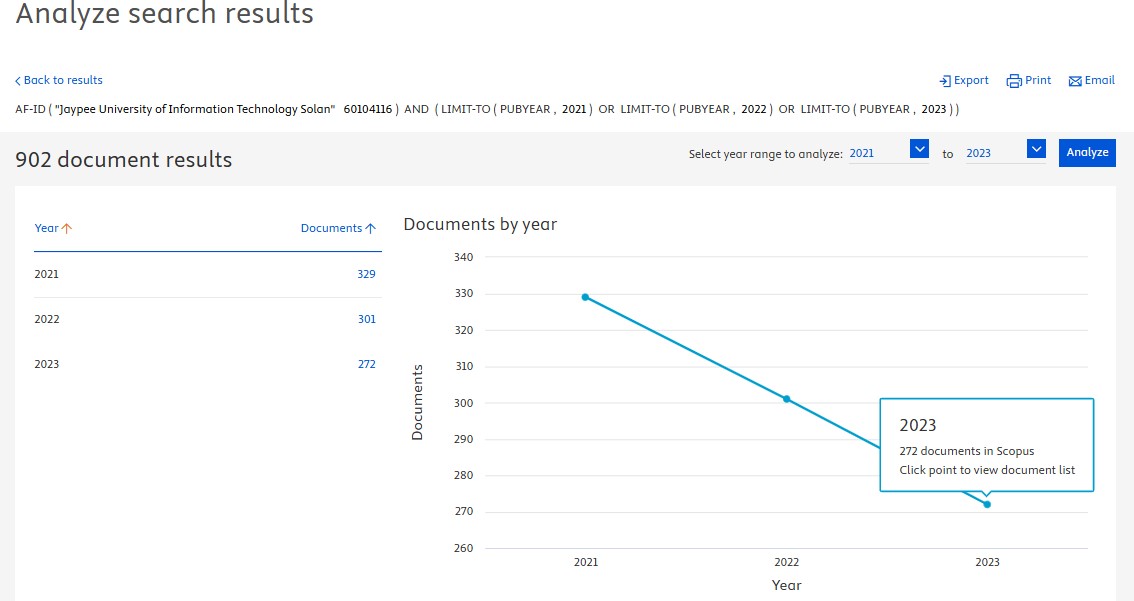Click the 2022 data point on chart
The width and height of the screenshot is (1134, 601).
[x=786, y=399]
